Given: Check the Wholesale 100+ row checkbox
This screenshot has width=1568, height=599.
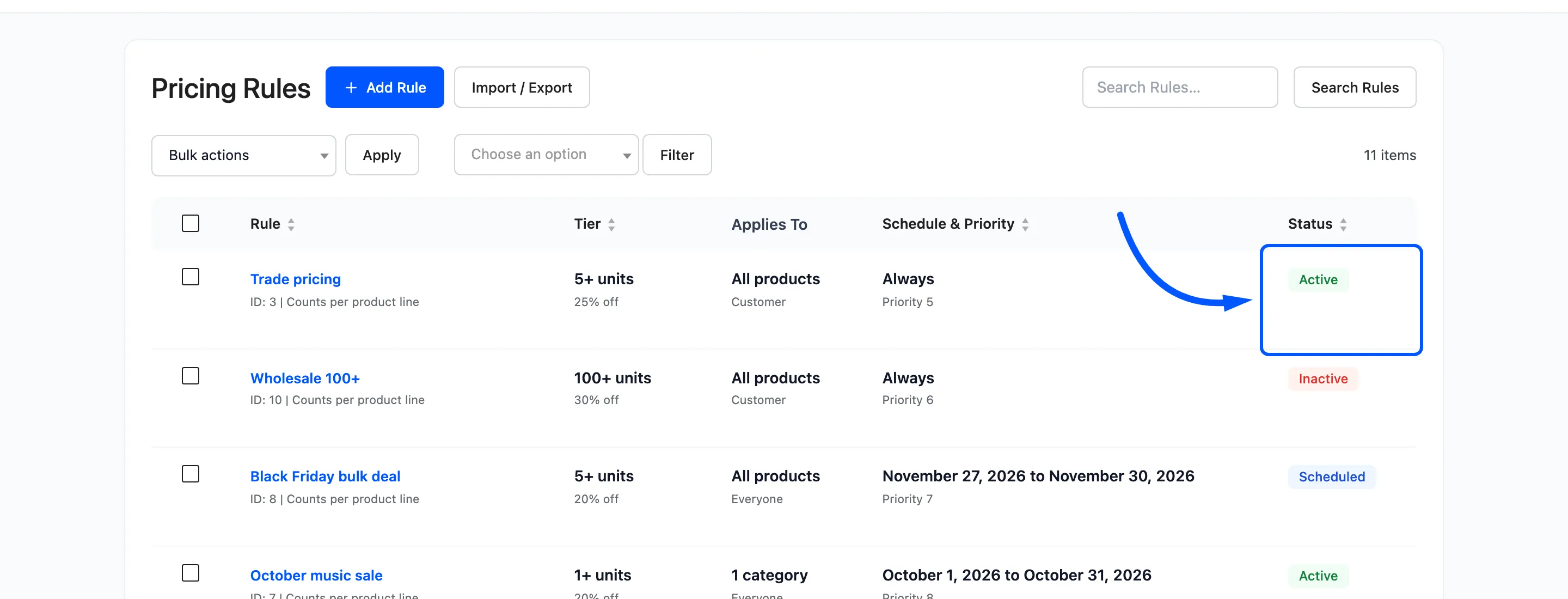Looking at the screenshot, I should tap(191, 376).
